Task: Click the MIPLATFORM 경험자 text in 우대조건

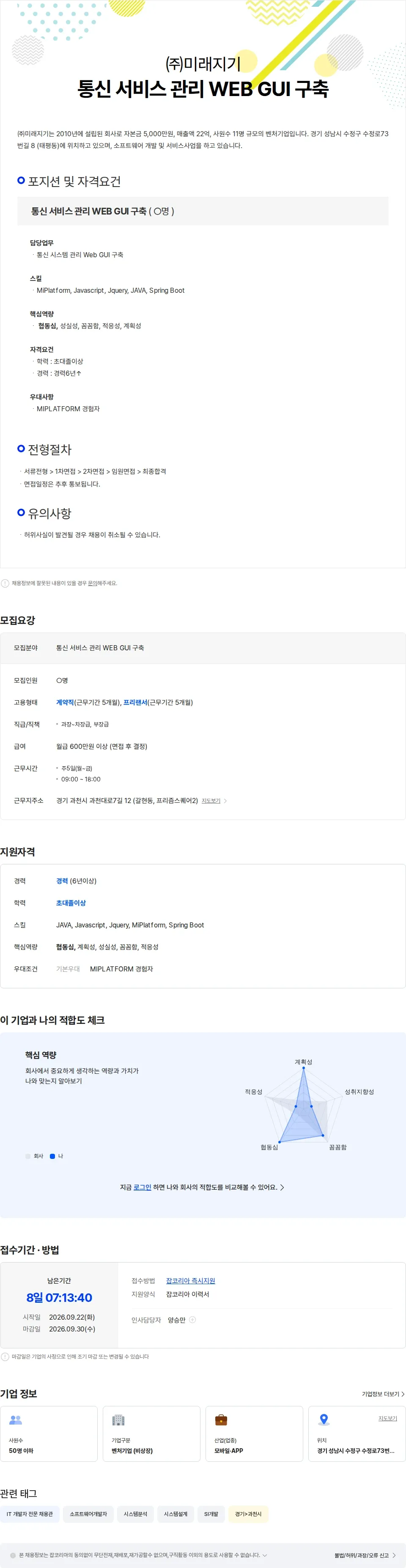Action: click(121, 969)
